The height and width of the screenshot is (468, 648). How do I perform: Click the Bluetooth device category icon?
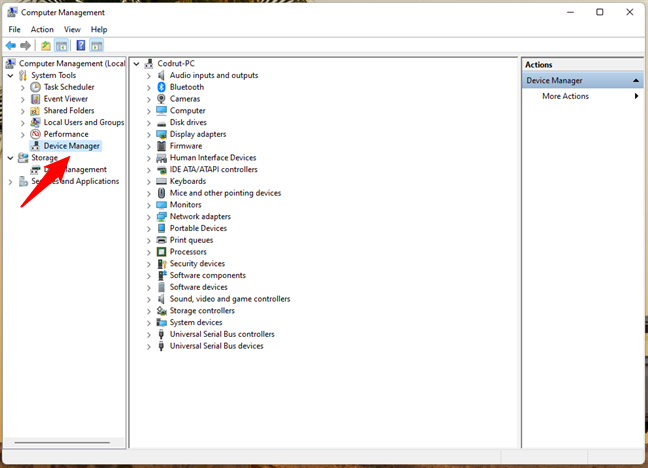click(162, 87)
